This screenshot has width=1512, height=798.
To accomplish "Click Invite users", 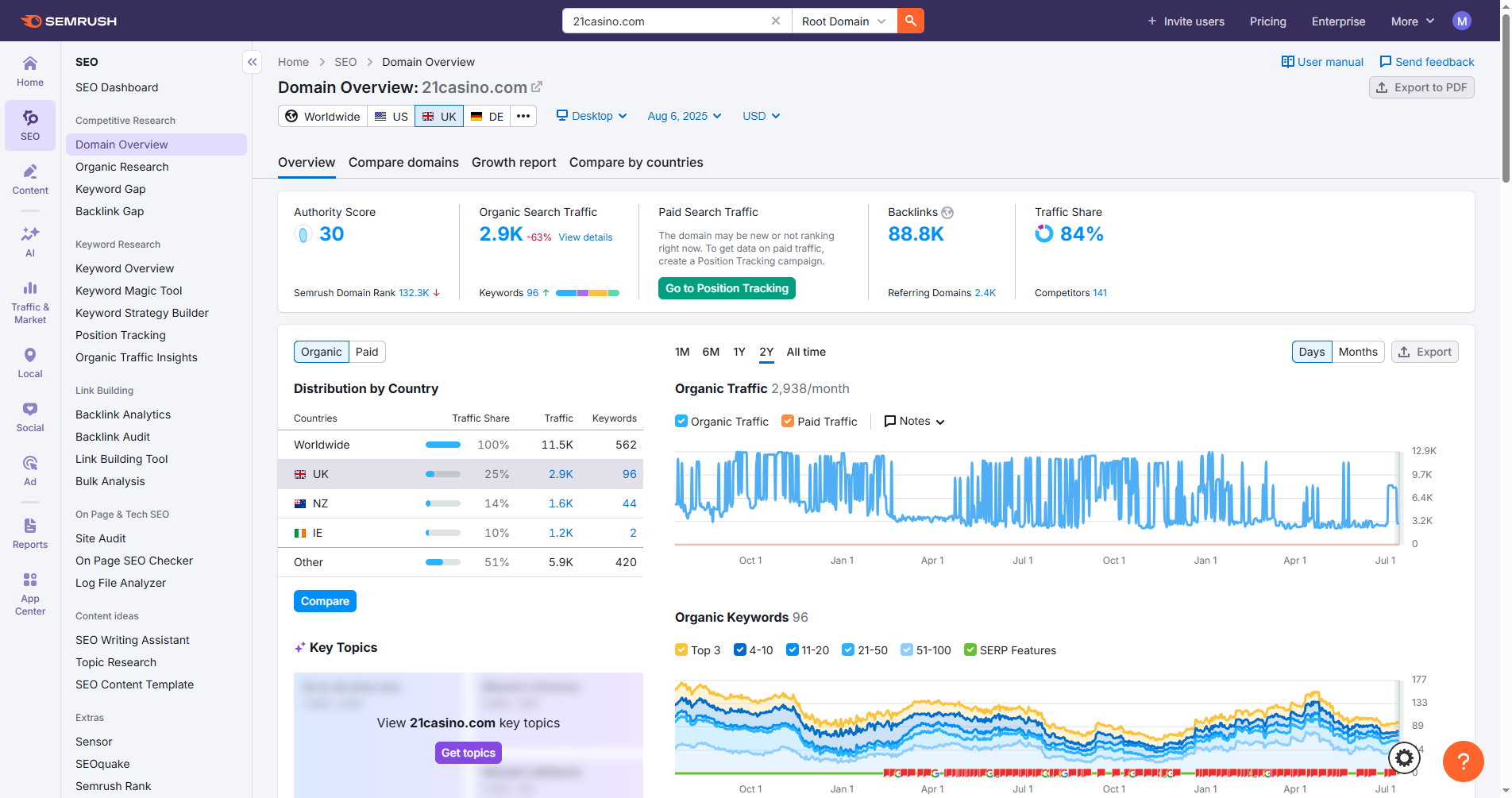I will click(x=1186, y=21).
